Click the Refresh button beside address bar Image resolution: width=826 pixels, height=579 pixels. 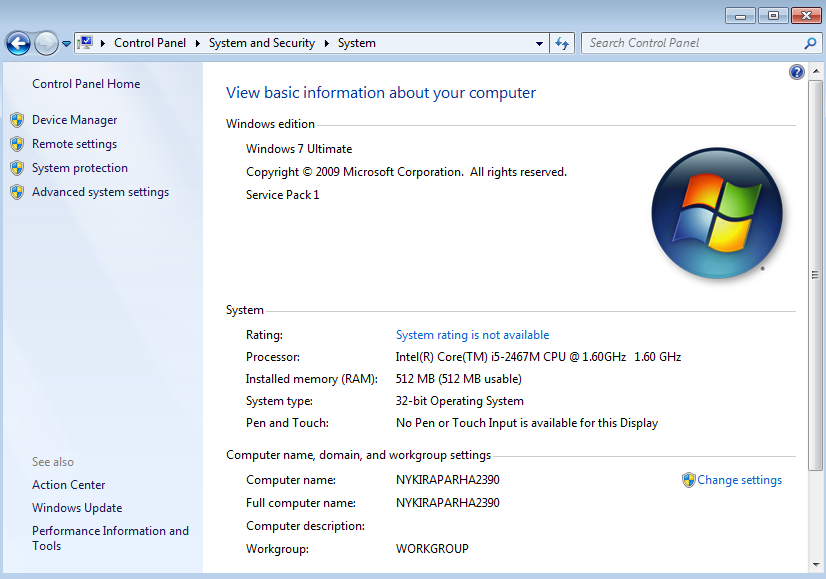pyautogui.click(x=562, y=43)
